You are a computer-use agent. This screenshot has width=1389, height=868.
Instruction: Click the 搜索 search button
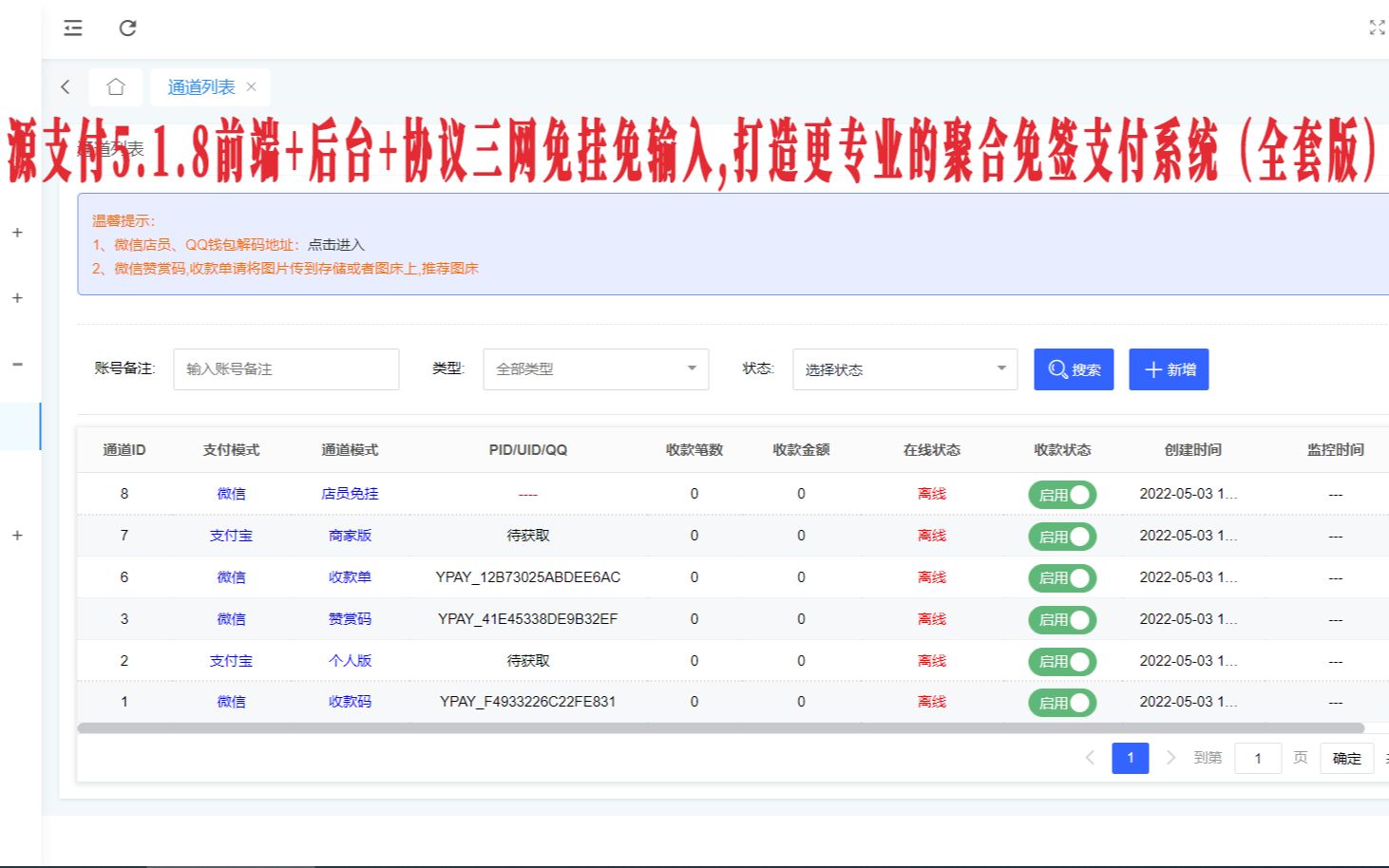point(1074,369)
